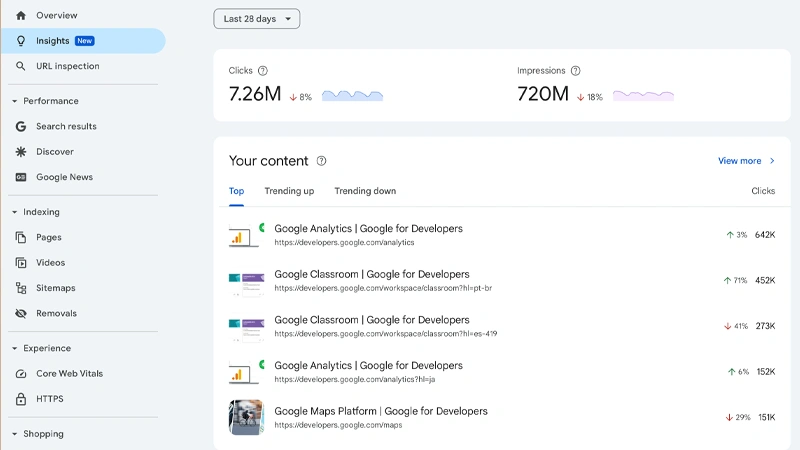Open the Overview home icon

click(x=20, y=15)
